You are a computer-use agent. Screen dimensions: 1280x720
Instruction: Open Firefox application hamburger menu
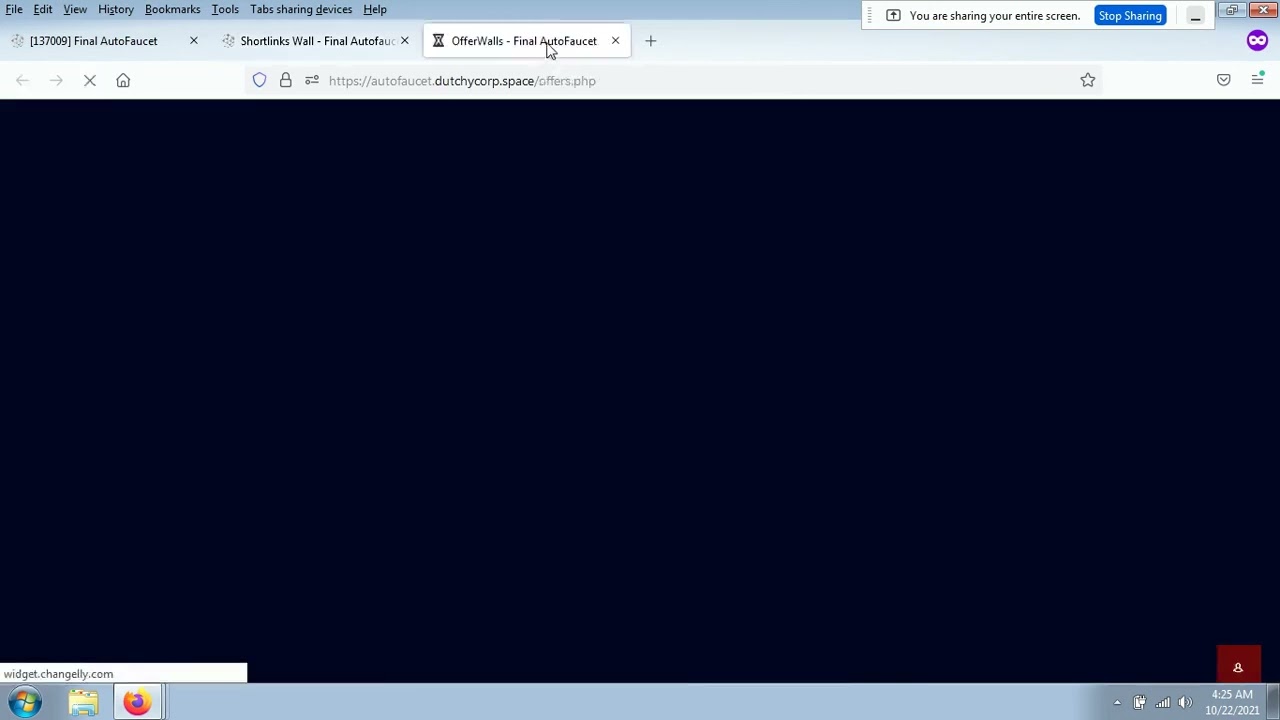[x=1258, y=80]
